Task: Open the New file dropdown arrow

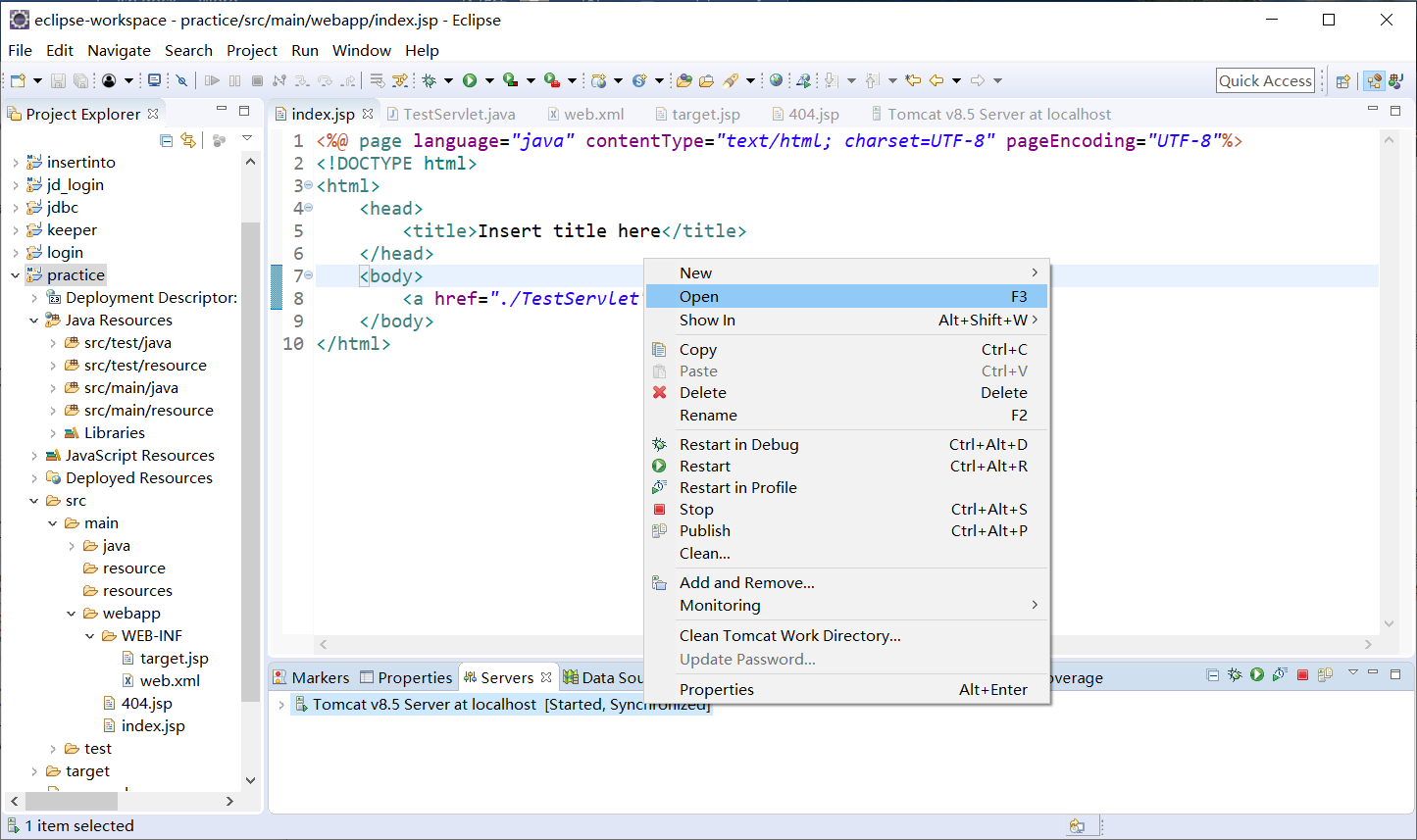Action: (37, 80)
